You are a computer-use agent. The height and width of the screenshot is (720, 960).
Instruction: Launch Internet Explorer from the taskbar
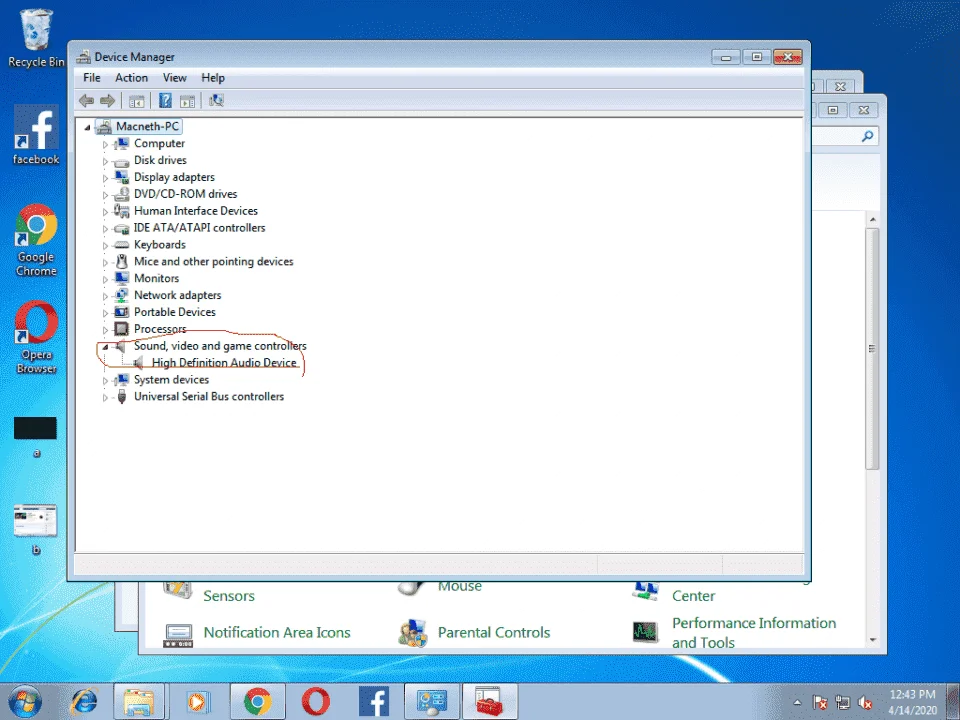(x=84, y=702)
